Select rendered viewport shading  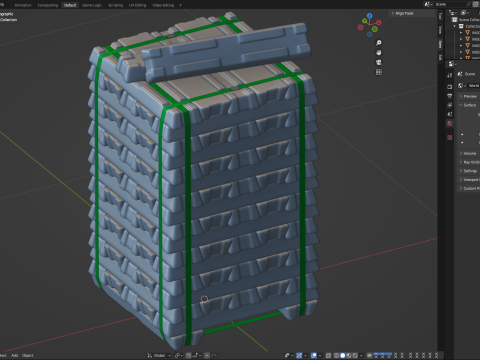coord(355,355)
